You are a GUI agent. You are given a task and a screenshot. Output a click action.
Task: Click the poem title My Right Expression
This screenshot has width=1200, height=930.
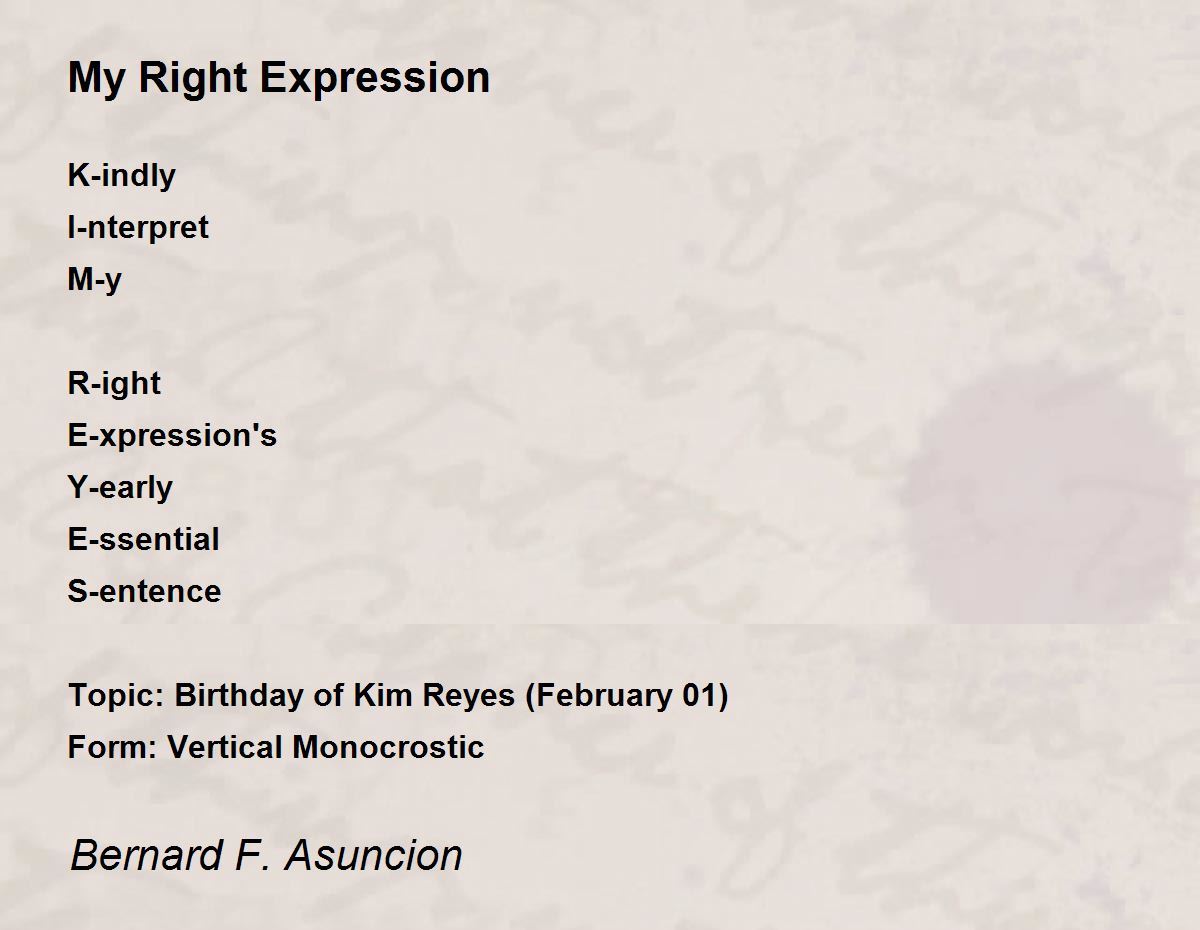pos(279,78)
